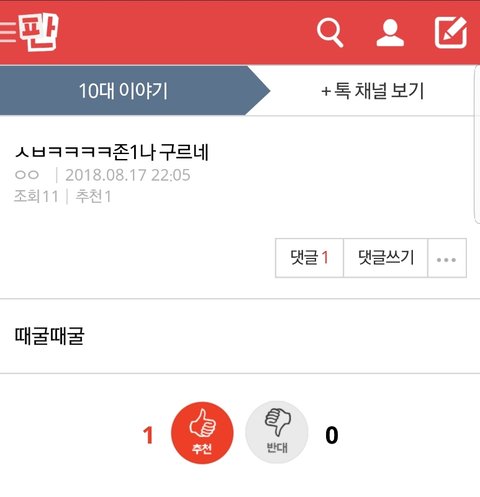
Task: Open the three-dots more options button
Action: coord(447,258)
